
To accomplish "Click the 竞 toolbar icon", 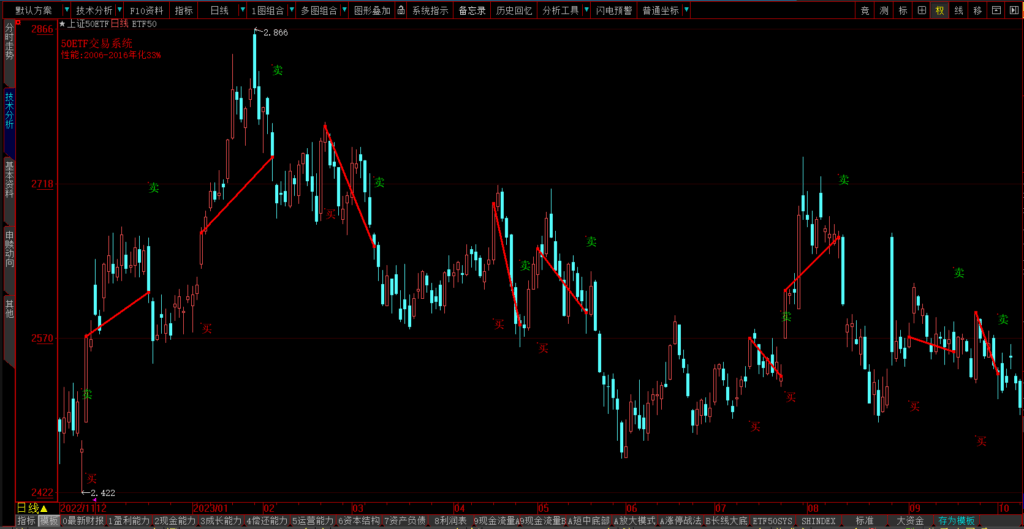I will (x=866, y=10).
